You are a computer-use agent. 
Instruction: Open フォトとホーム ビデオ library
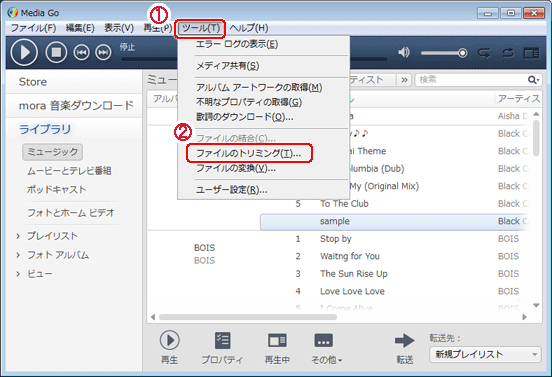71,213
